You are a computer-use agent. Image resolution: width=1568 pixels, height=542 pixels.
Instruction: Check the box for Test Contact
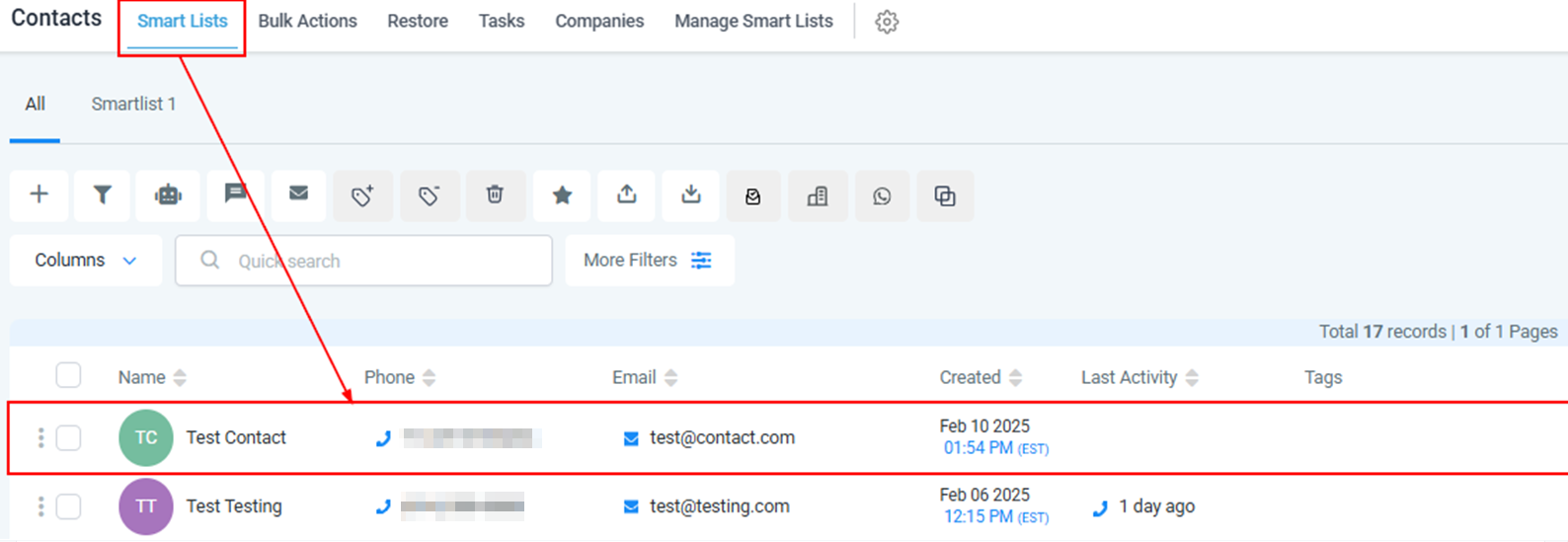[68, 437]
